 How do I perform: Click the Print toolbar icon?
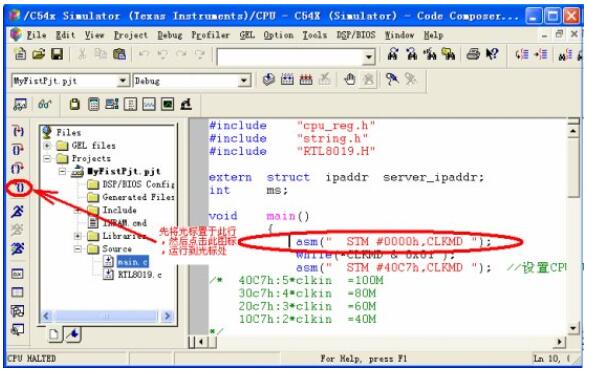tap(473, 54)
